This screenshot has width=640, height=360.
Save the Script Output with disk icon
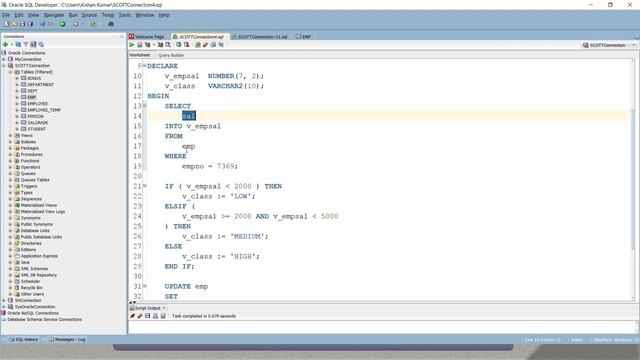click(148, 316)
